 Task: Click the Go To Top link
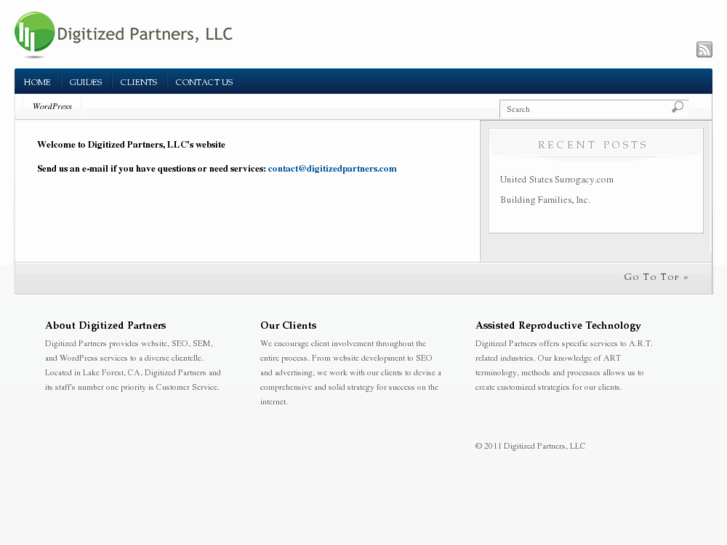point(656,277)
